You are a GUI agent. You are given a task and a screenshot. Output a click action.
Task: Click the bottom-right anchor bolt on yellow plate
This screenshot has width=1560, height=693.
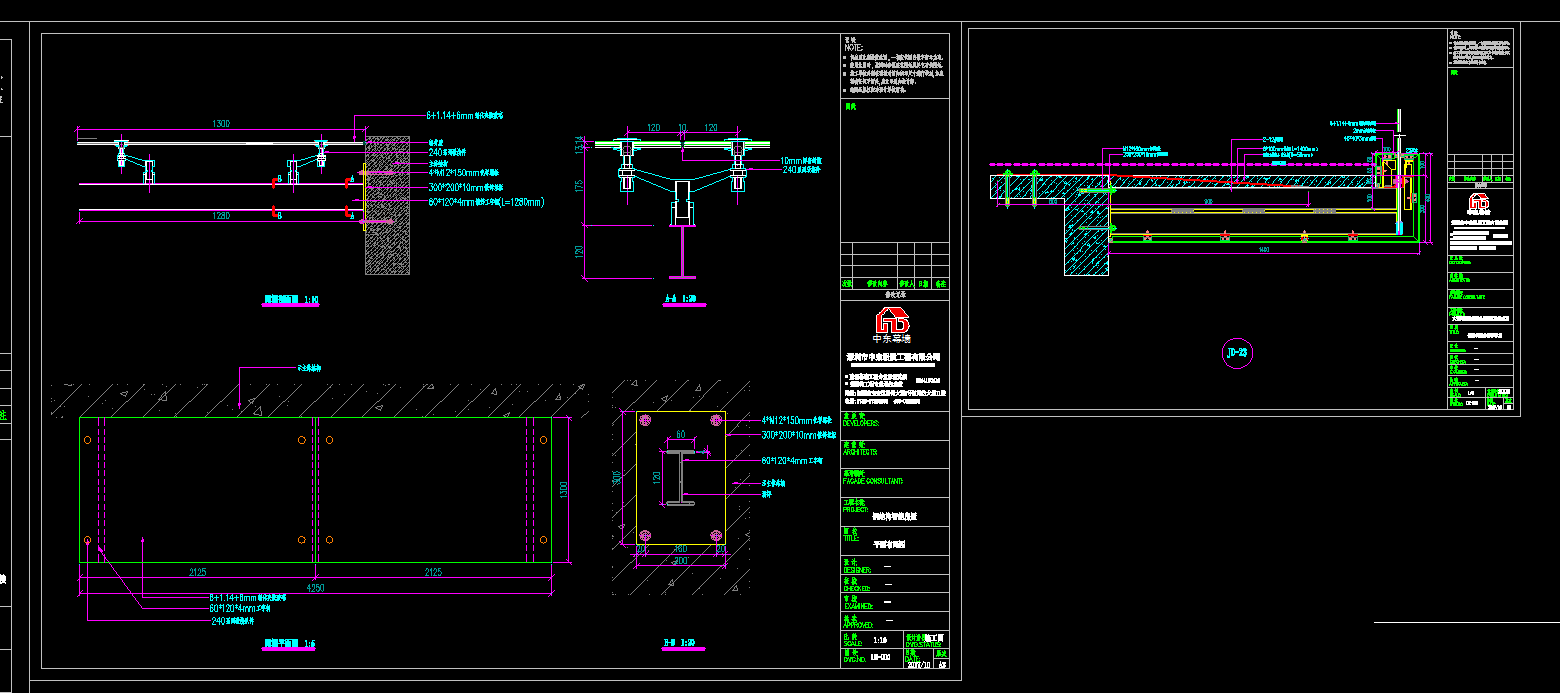[714, 534]
